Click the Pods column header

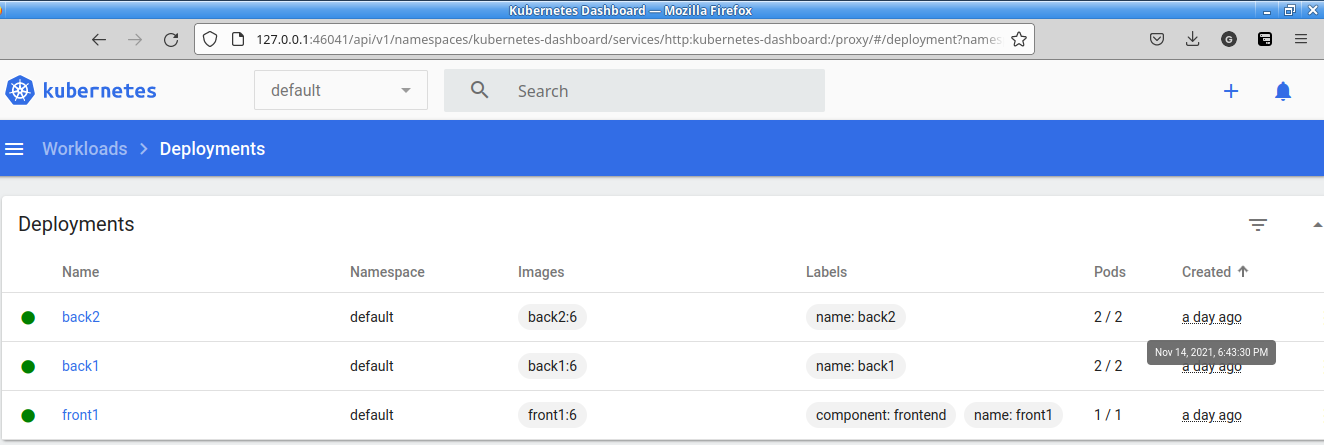(1110, 272)
